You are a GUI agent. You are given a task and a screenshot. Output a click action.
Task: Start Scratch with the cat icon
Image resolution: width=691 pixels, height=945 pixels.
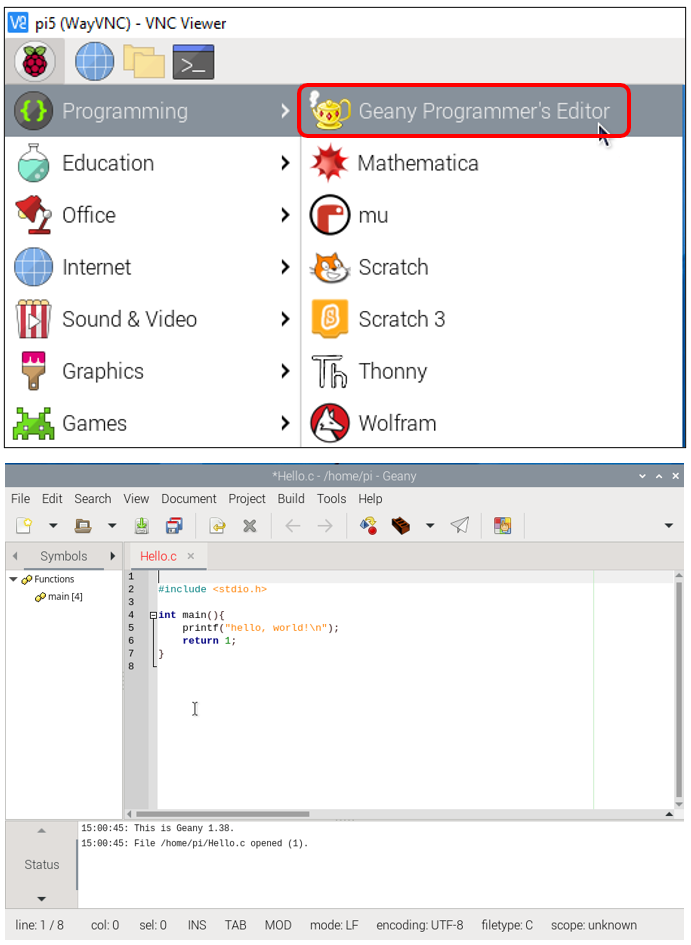pyautogui.click(x=369, y=267)
